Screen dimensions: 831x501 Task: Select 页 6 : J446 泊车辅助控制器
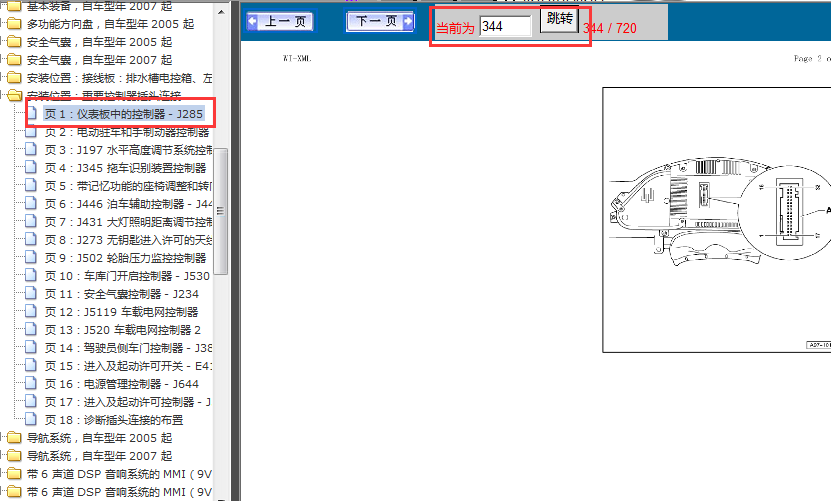pyautogui.click(x=128, y=204)
